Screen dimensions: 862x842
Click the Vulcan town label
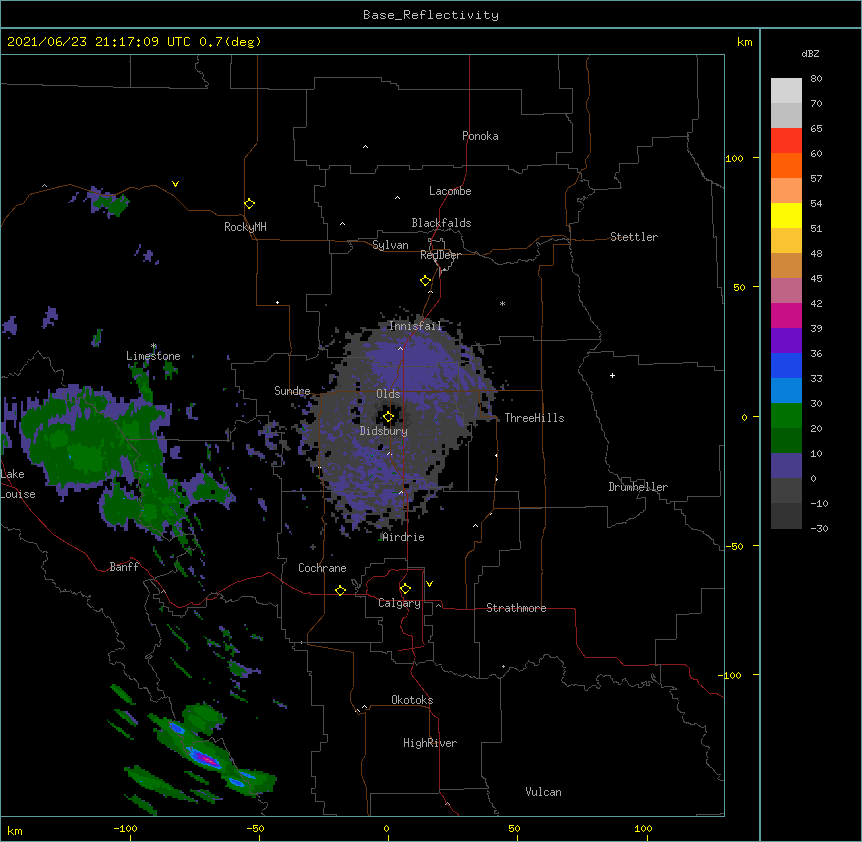click(543, 792)
